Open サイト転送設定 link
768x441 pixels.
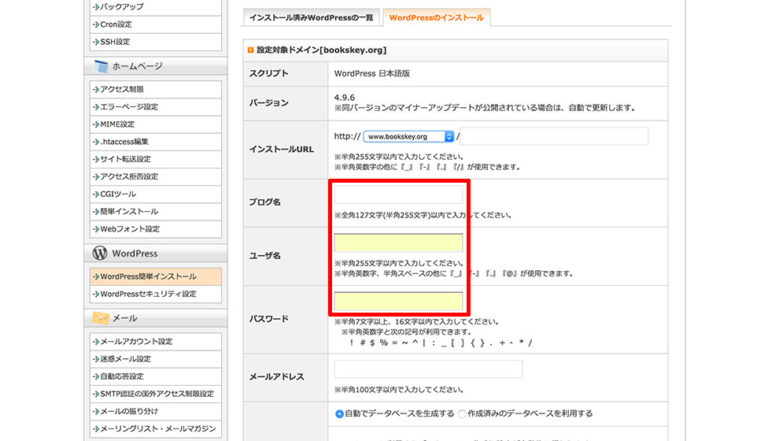pos(125,159)
